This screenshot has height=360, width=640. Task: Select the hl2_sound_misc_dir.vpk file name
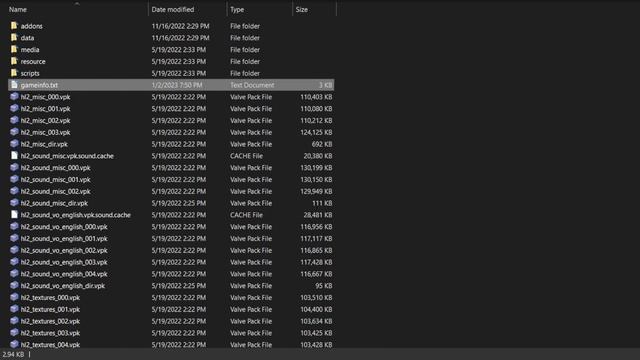[x=54, y=203]
